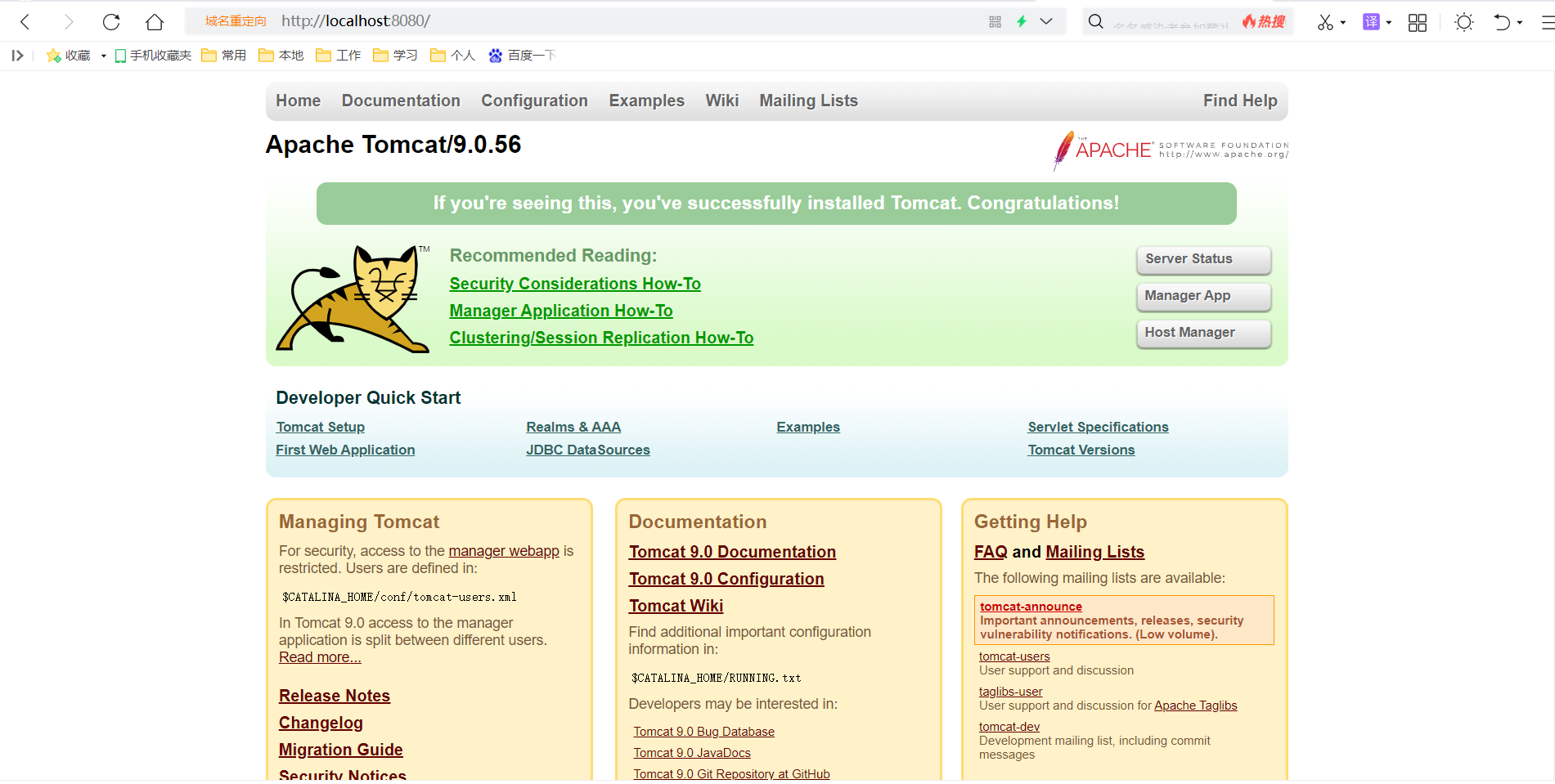Select the Documentation navigation item
1555x784 pixels.
[401, 101]
